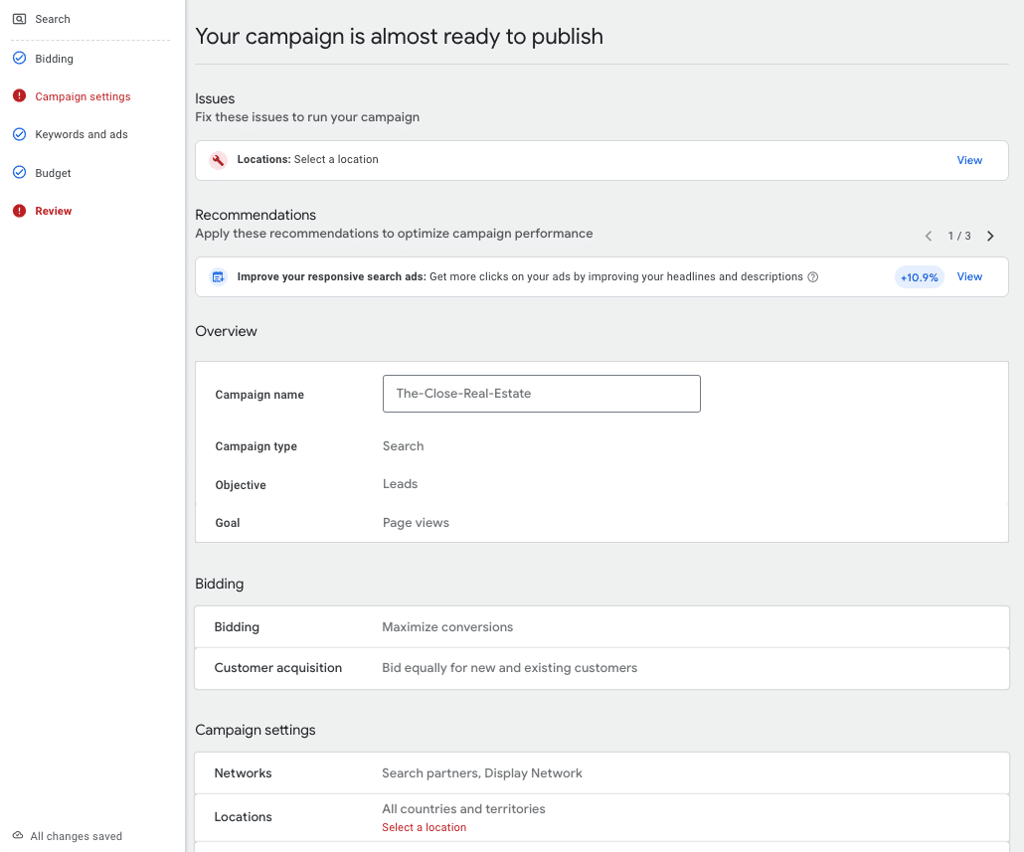The width and height of the screenshot is (1024, 852).
Task: Click the Customer acquisition row
Action: (x=601, y=668)
